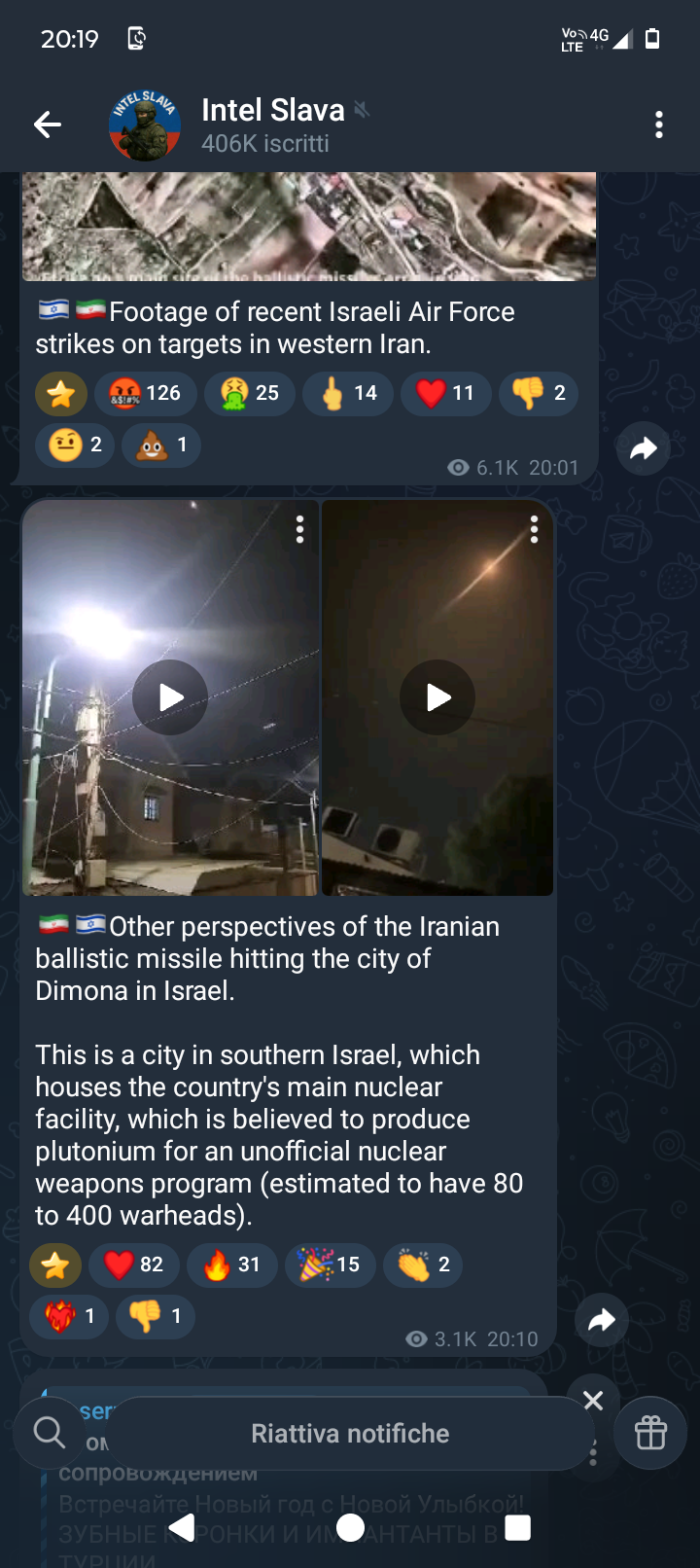
Task: Open the Intel Slava channel avatar
Action: pos(145,125)
